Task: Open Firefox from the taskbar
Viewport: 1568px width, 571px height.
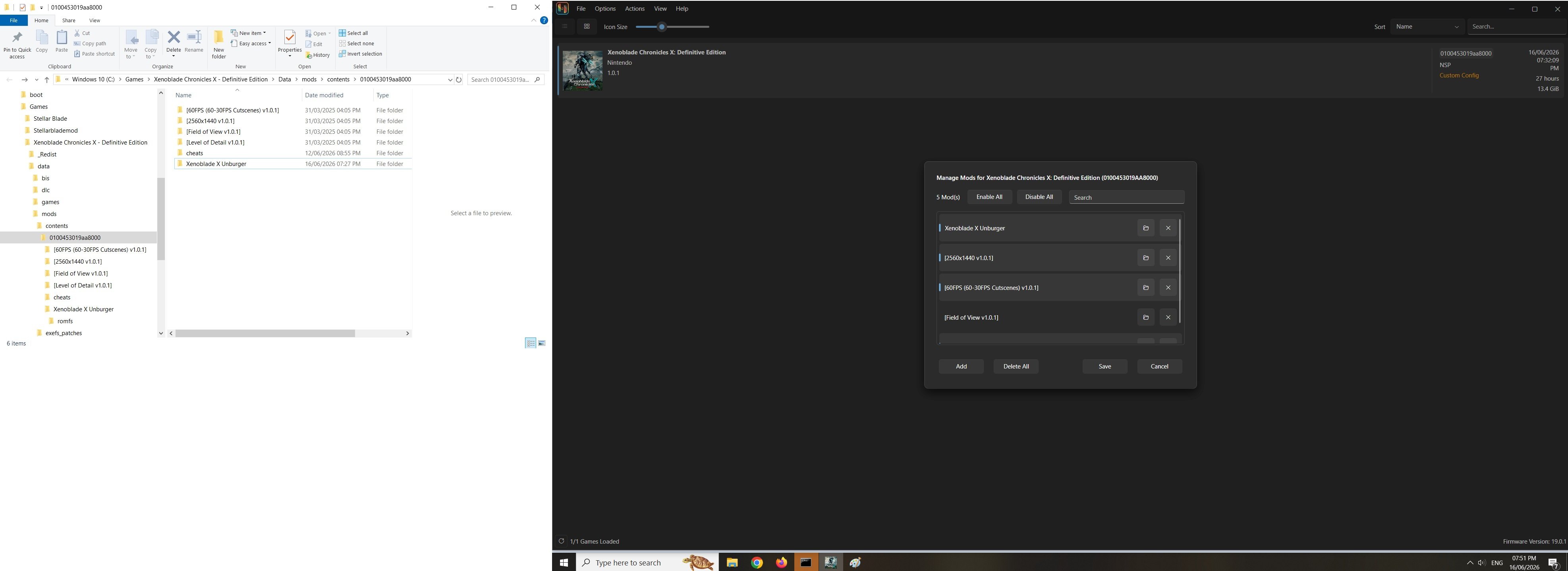Action: coord(781,563)
